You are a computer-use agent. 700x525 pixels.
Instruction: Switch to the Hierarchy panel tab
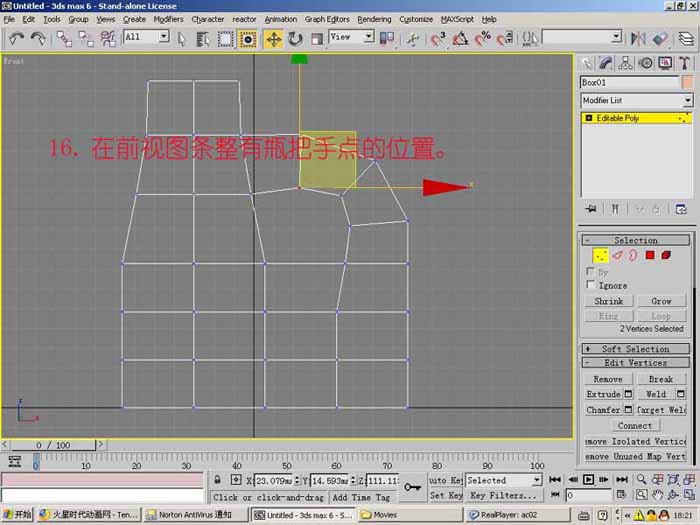point(625,63)
